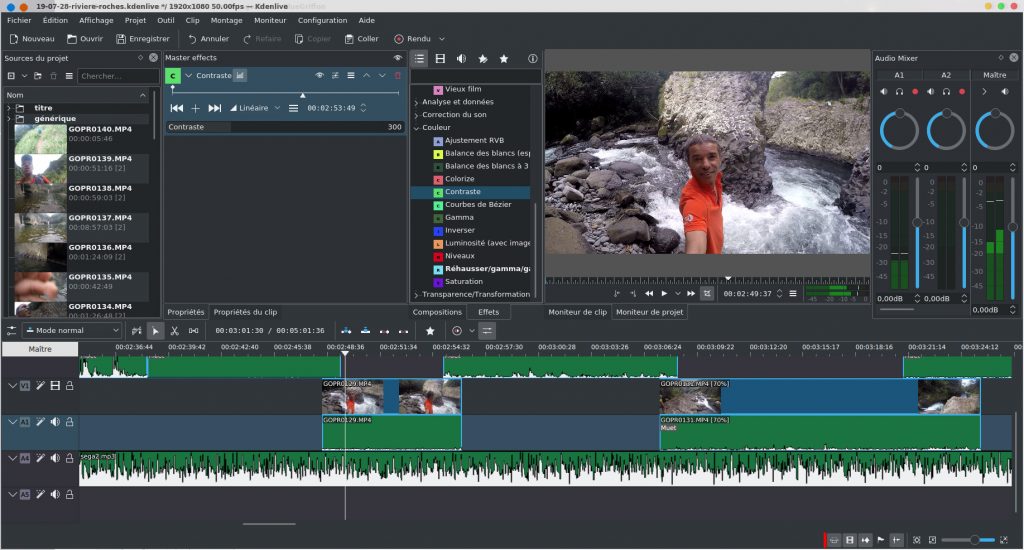Select the razor (scissors) tool in timeline toolbar
This screenshot has width=1024, height=550.
[174, 330]
